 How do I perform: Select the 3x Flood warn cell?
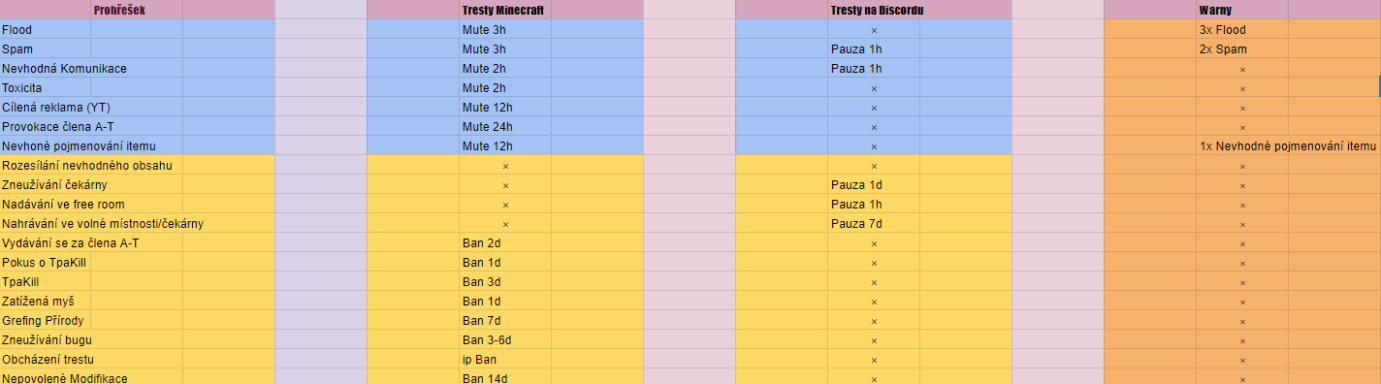(1242, 30)
